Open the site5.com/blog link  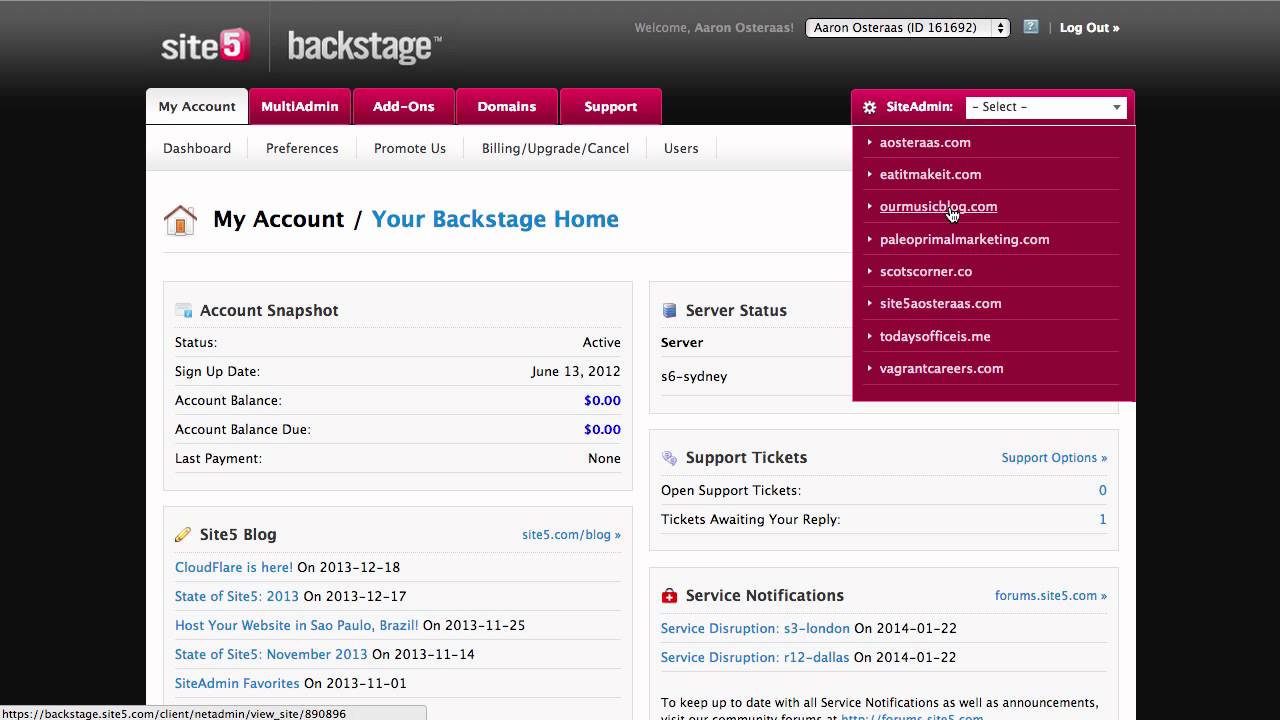[x=571, y=535]
